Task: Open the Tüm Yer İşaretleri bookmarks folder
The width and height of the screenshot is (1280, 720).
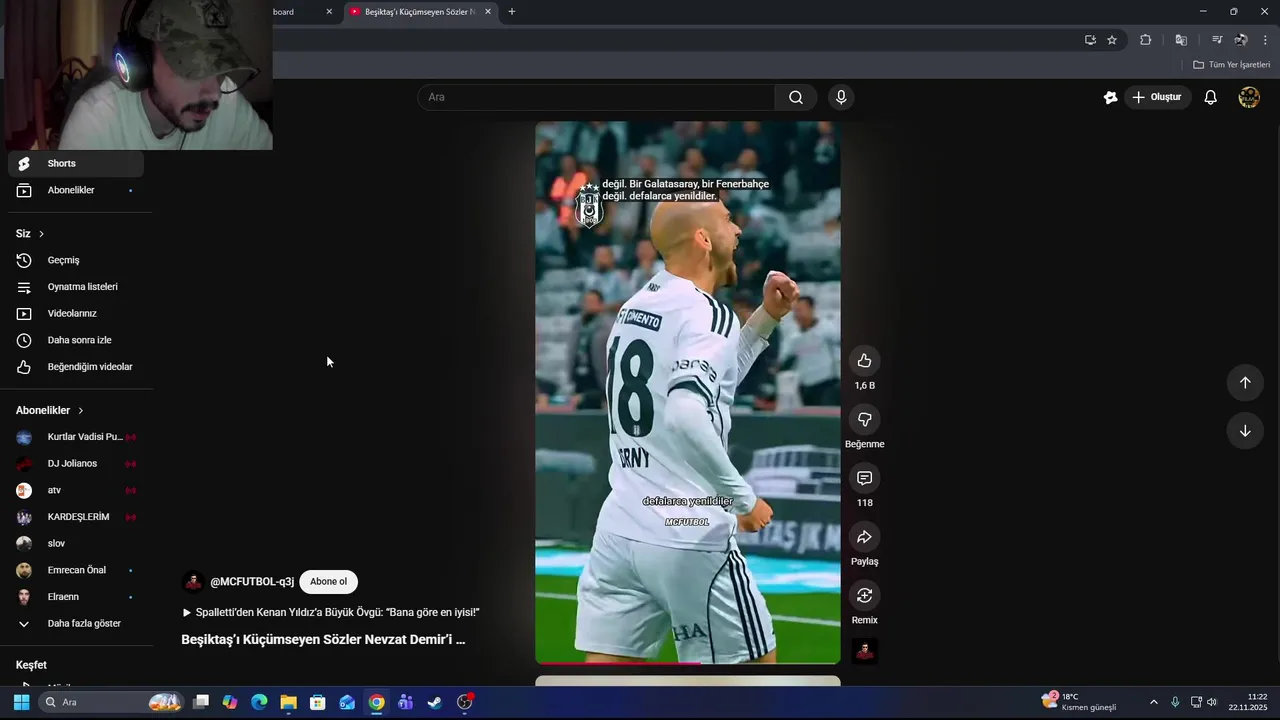Action: pos(1232,65)
